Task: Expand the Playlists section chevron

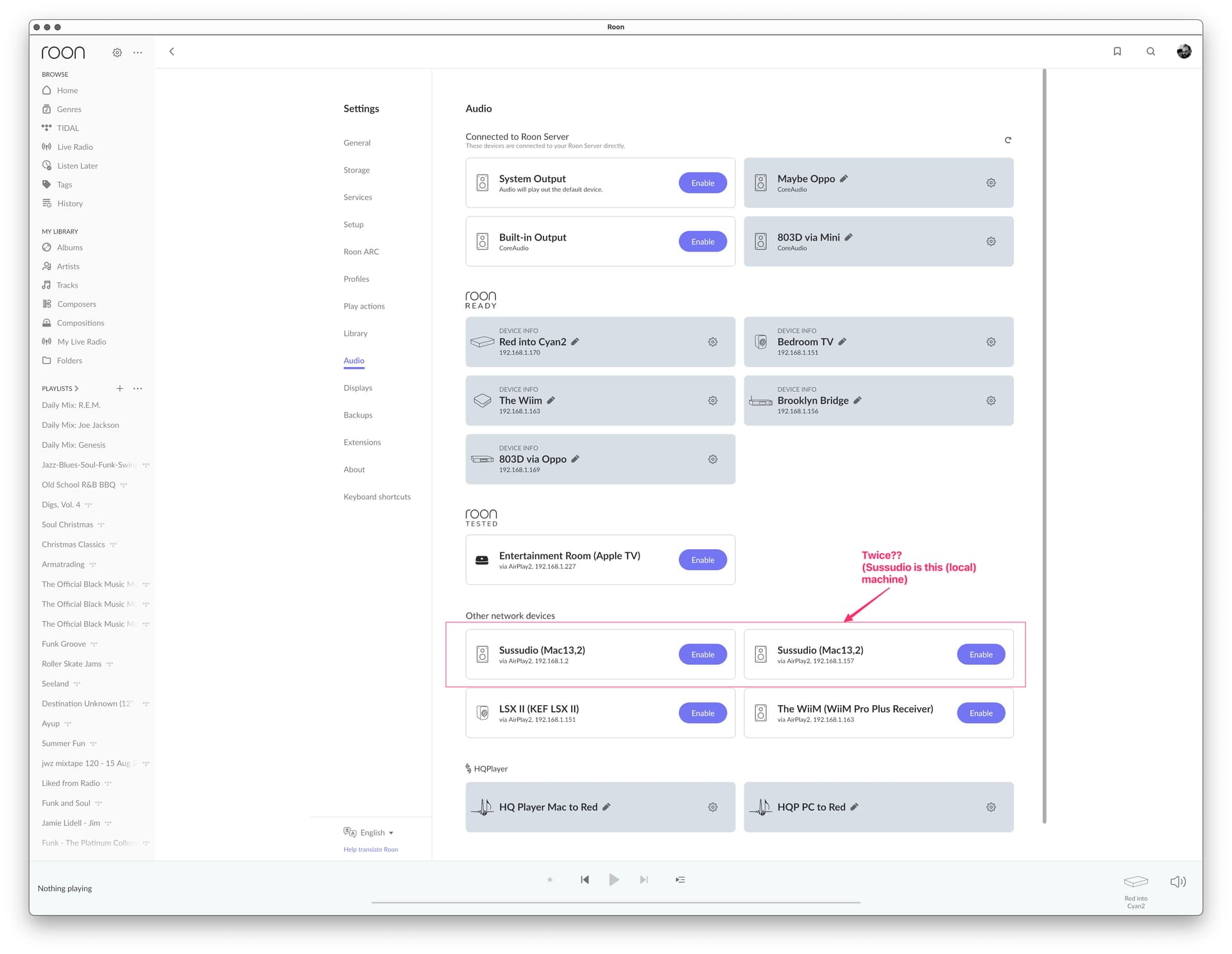Action: [76, 388]
